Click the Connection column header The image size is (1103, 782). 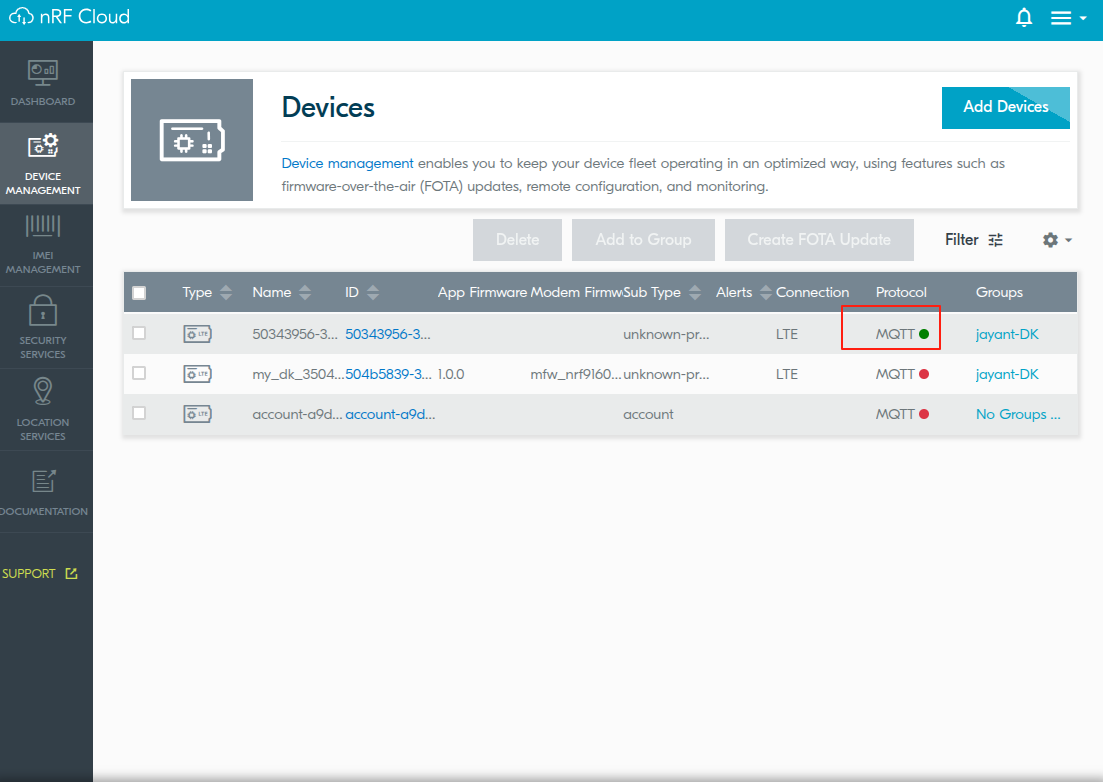[x=812, y=293]
